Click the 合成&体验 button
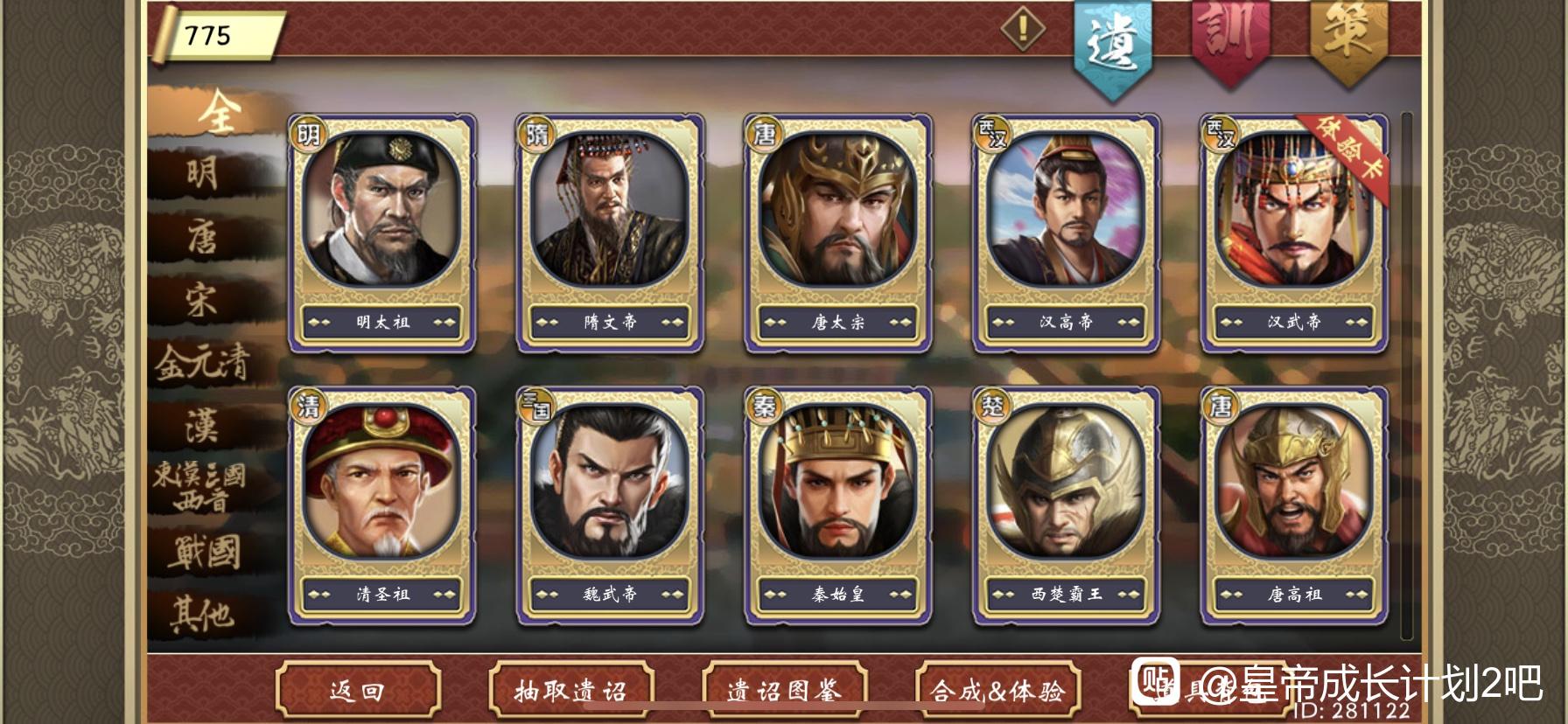1568x724 pixels. point(998,692)
